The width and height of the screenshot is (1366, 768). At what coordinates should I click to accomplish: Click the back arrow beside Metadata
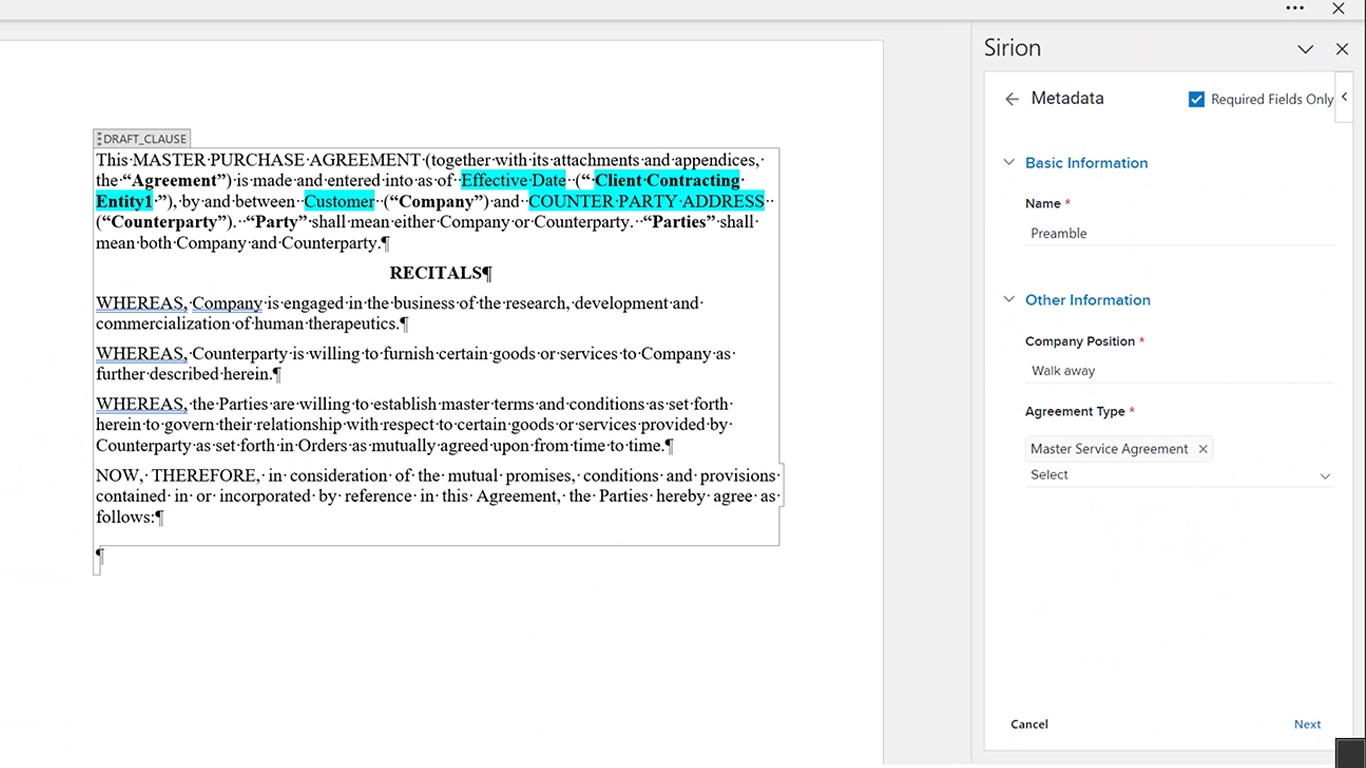[x=1012, y=99]
